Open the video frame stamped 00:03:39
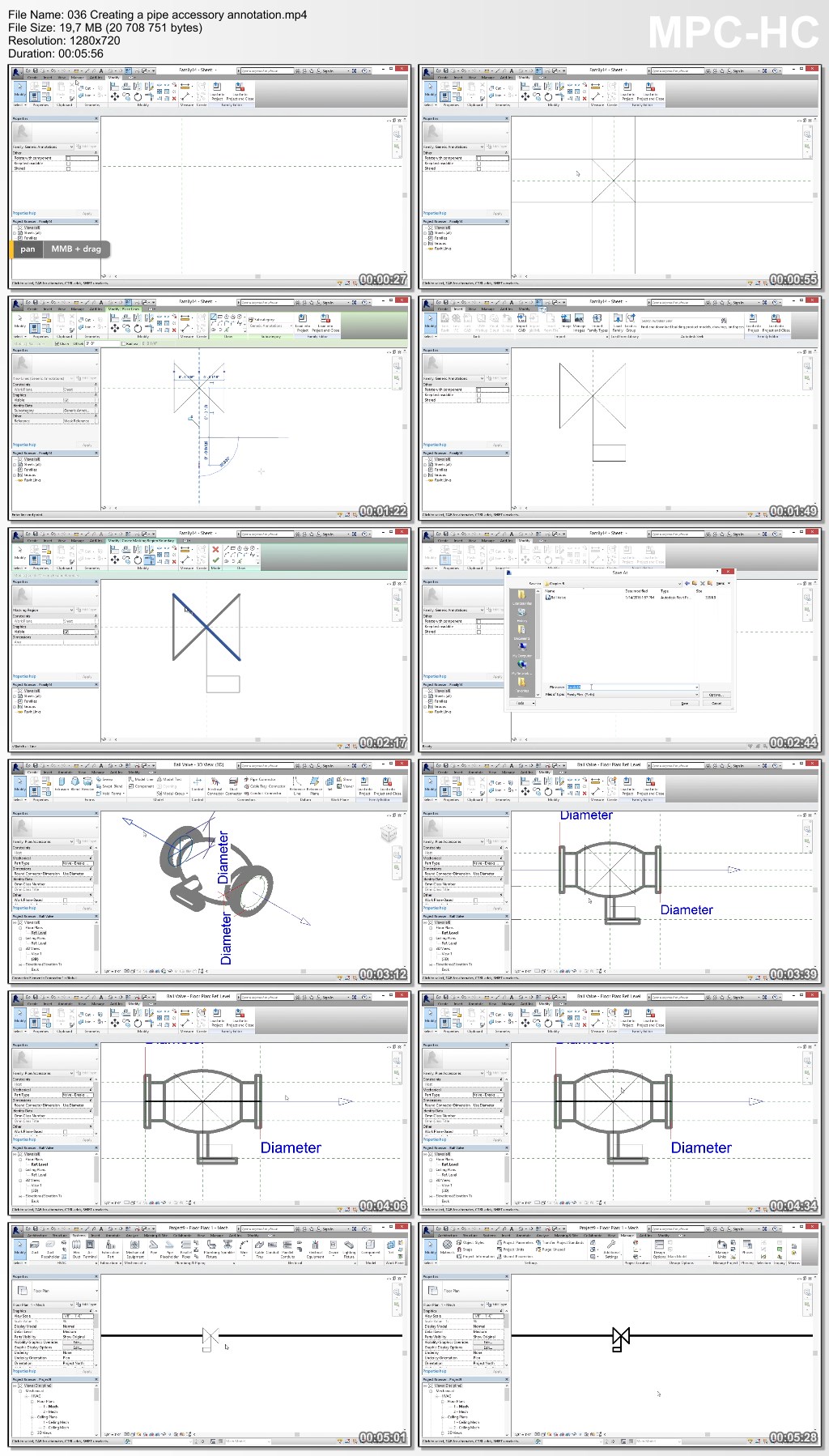 (x=621, y=871)
